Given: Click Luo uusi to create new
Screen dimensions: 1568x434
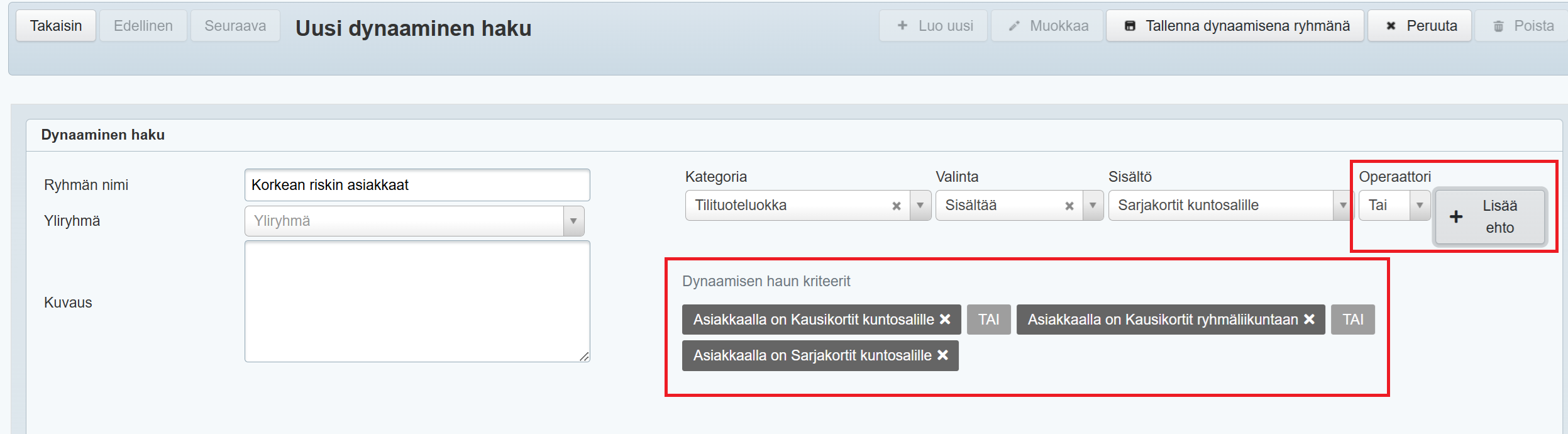Looking at the screenshot, I should 934,26.
